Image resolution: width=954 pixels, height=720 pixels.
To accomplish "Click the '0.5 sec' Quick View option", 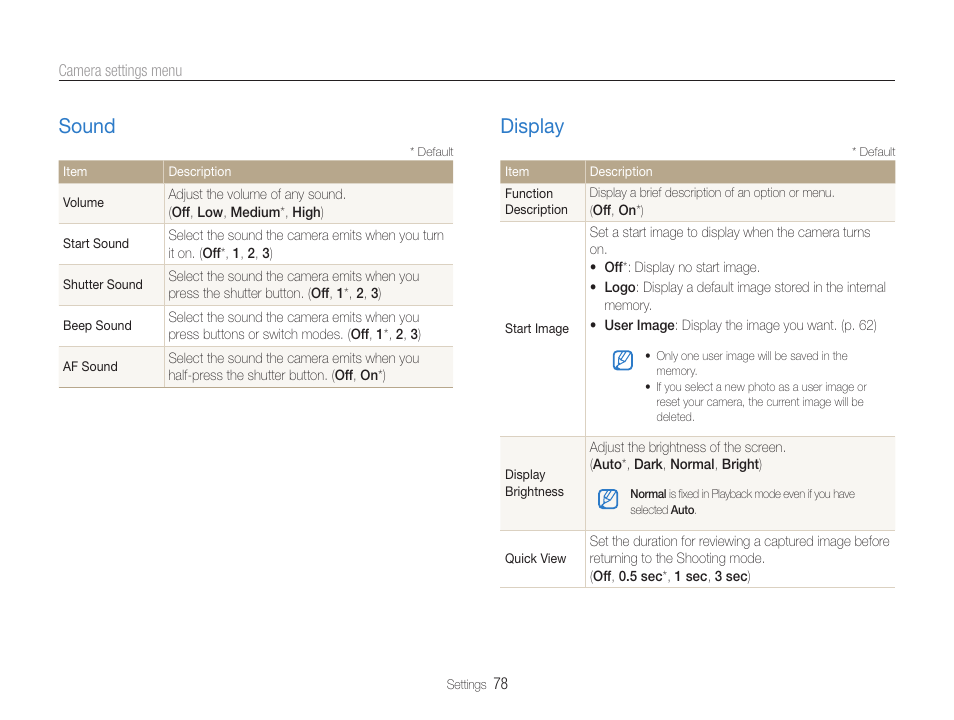I will [640, 576].
